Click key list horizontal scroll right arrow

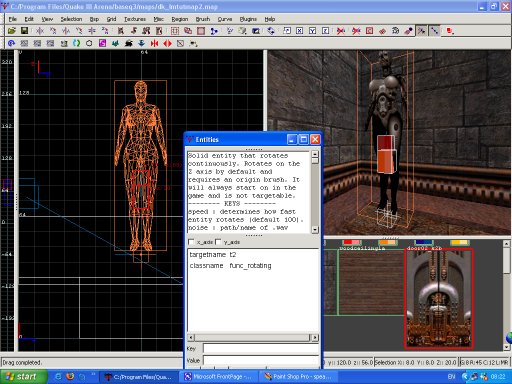pos(315,337)
